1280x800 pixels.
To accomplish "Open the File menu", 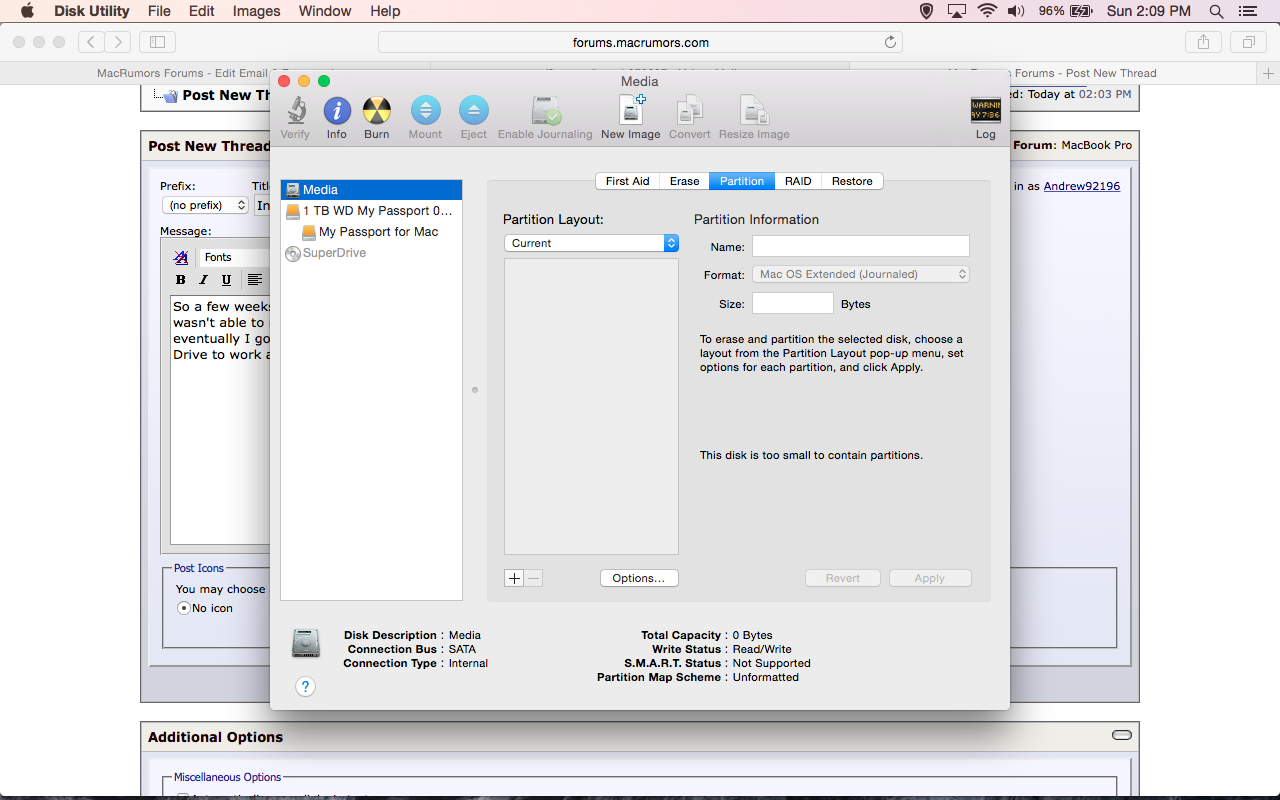I will pyautogui.click(x=159, y=11).
